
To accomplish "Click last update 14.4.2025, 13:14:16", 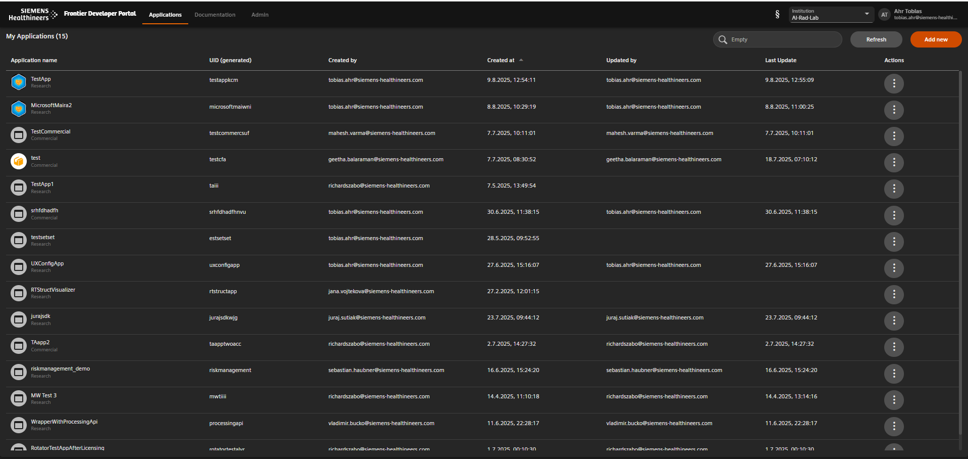I will tap(790, 397).
